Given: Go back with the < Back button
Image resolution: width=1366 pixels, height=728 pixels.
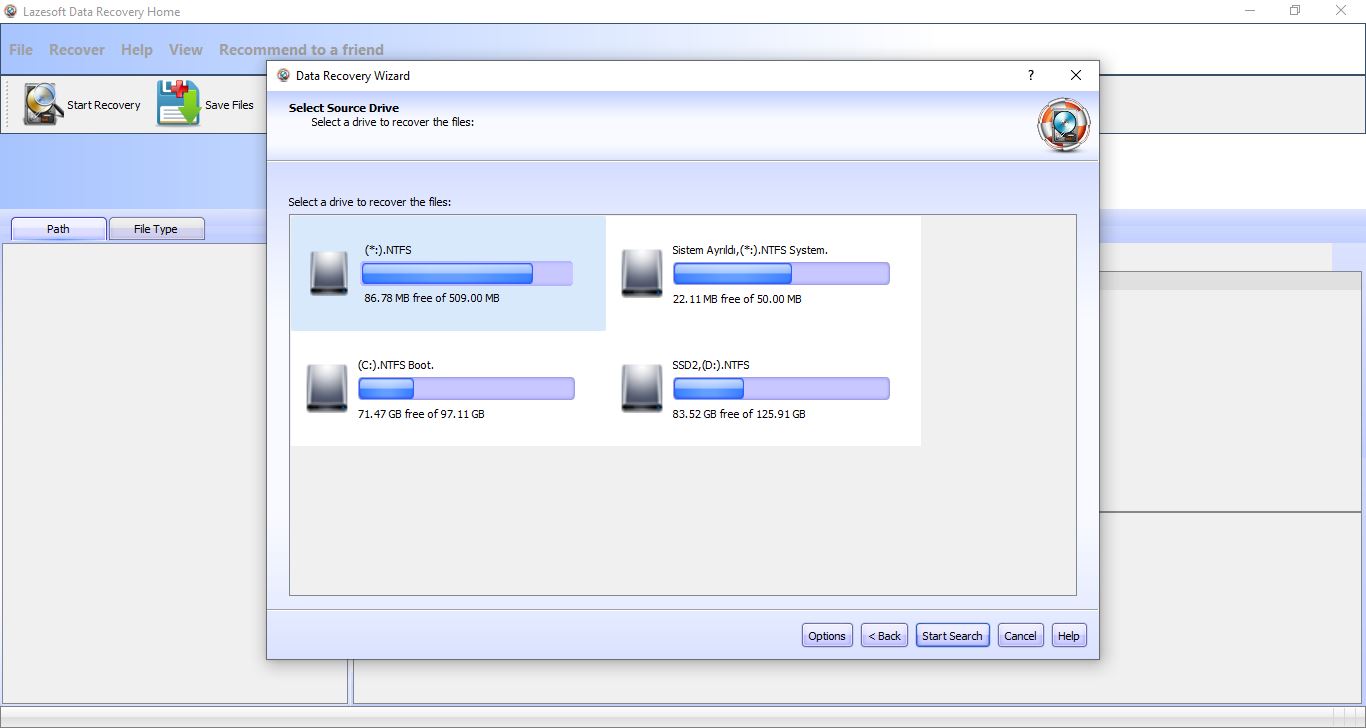Looking at the screenshot, I should click(x=884, y=636).
